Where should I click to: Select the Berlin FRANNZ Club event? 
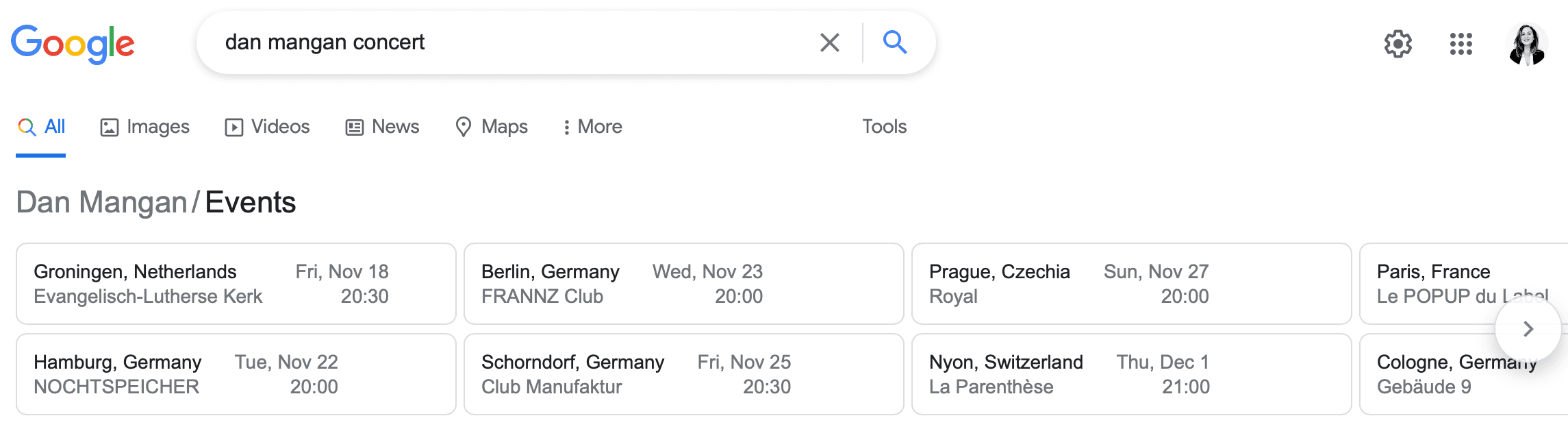pyautogui.click(x=683, y=284)
